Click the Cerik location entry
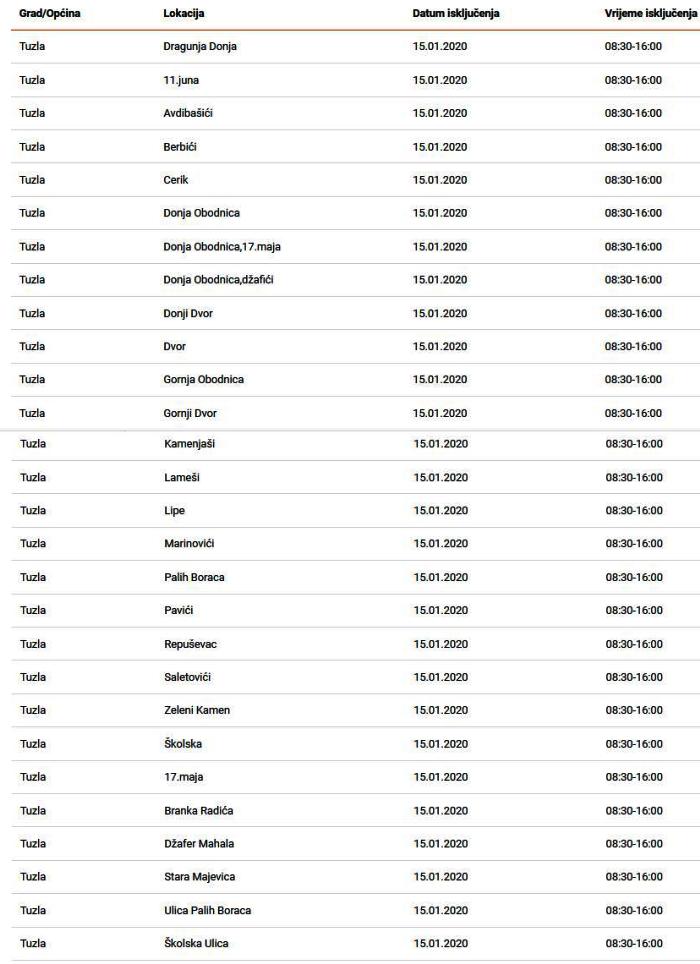This screenshot has width=700, height=964. [176, 180]
